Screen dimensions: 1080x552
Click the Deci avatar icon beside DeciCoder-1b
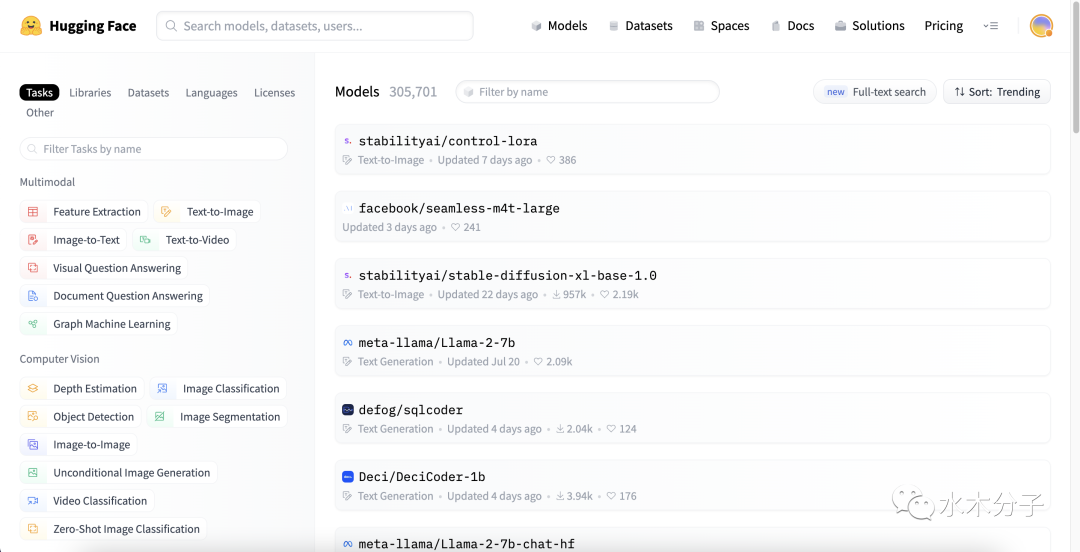(x=348, y=477)
